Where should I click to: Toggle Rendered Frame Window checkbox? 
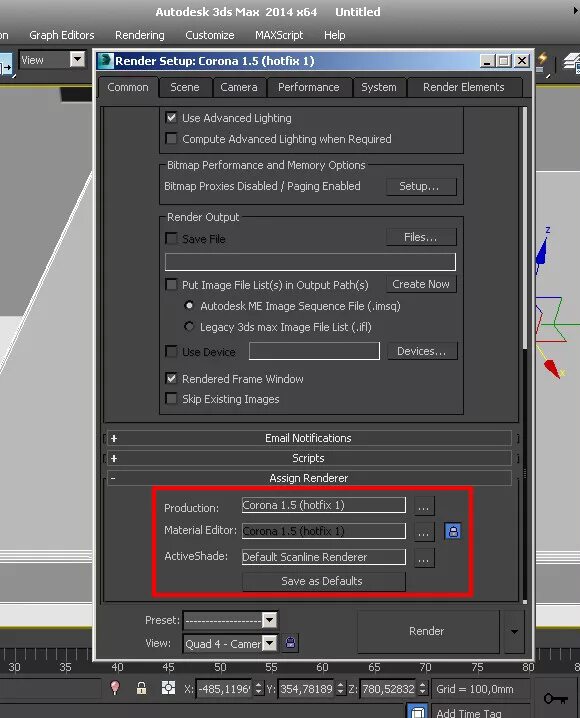click(171, 378)
